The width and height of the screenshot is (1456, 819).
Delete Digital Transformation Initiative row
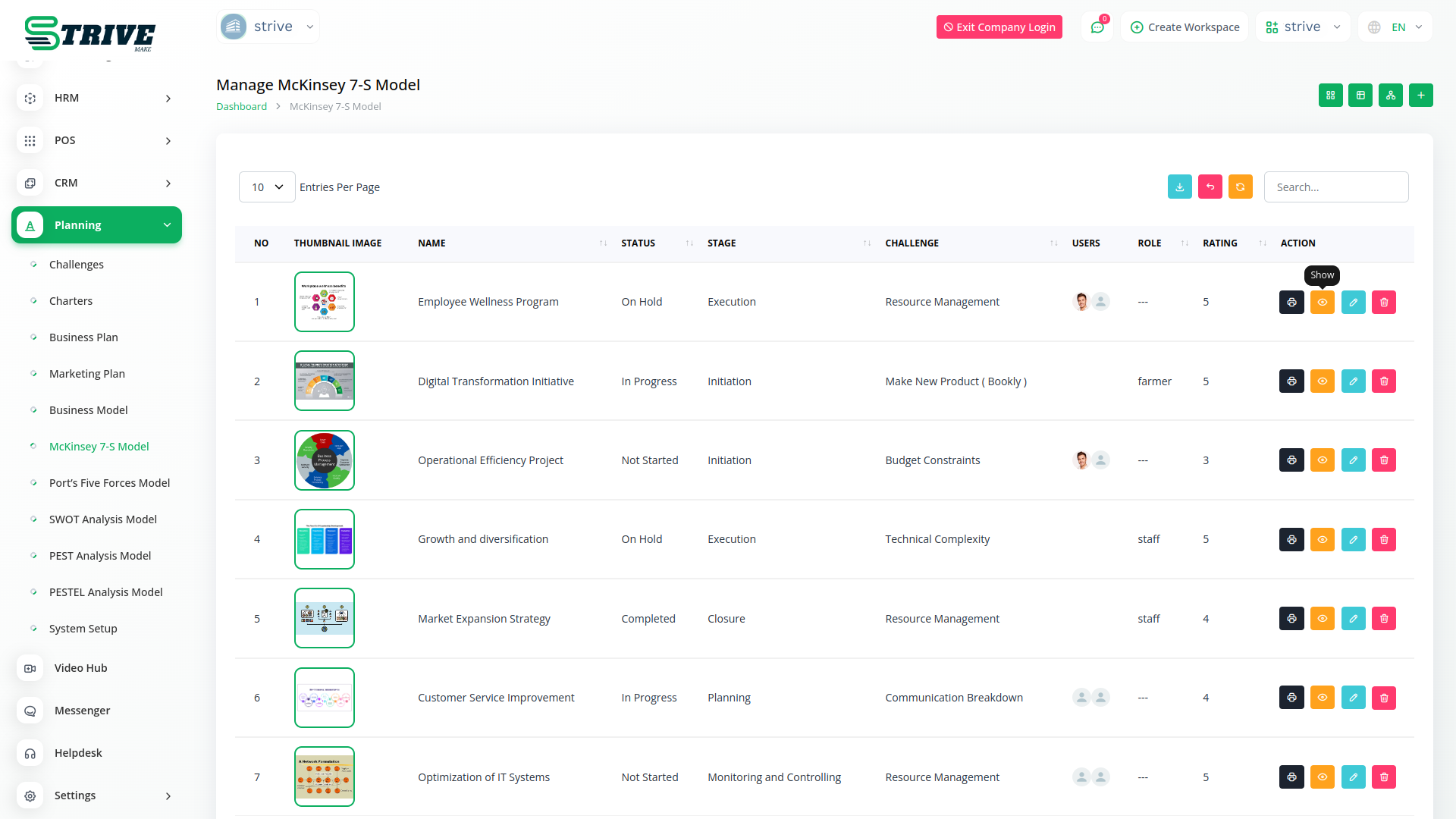click(1383, 381)
